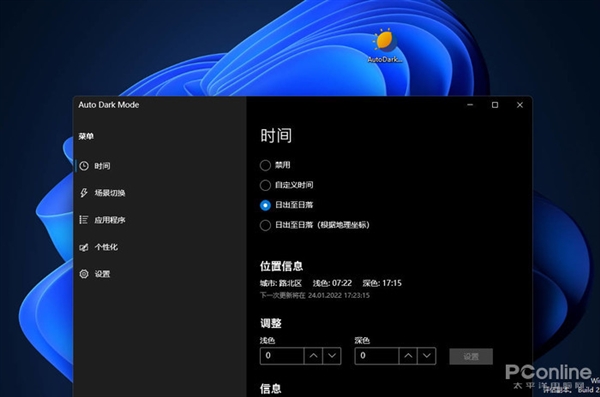Decrease 深色 offset with down arrow
600x397 pixels.
[427, 356]
